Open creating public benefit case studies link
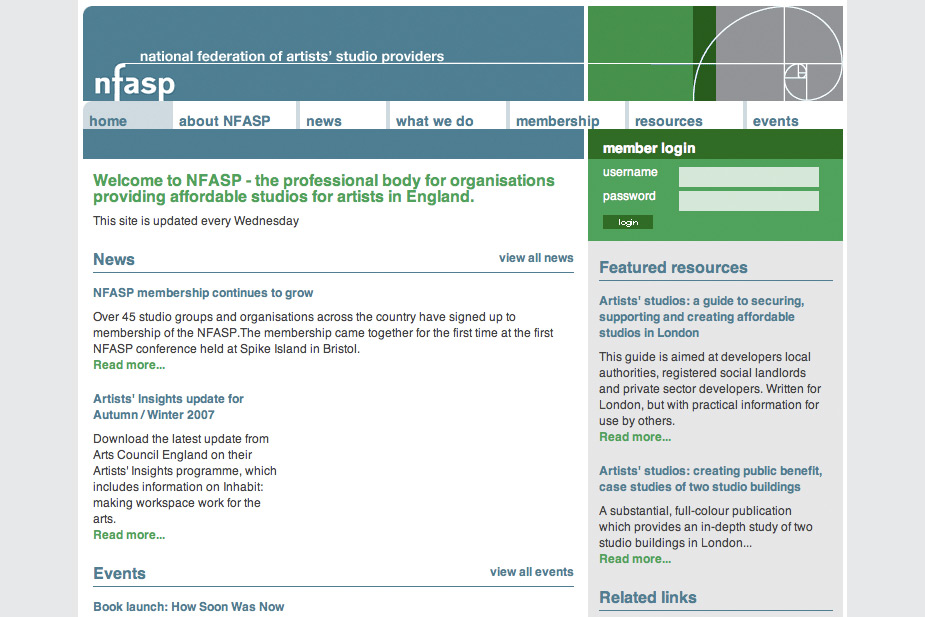925x617 pixels. 710,479
